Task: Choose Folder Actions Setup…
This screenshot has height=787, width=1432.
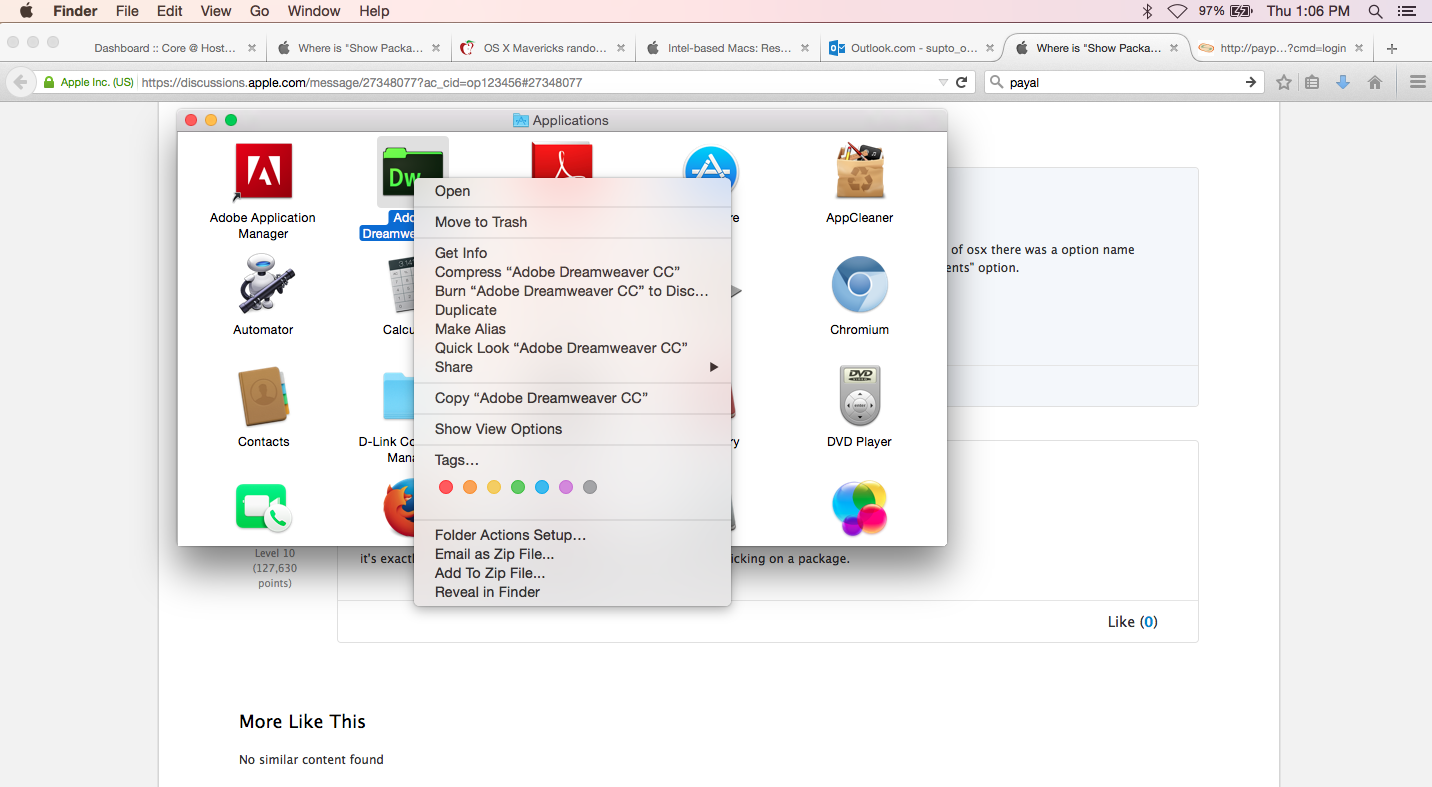Action: pos(572,535)
